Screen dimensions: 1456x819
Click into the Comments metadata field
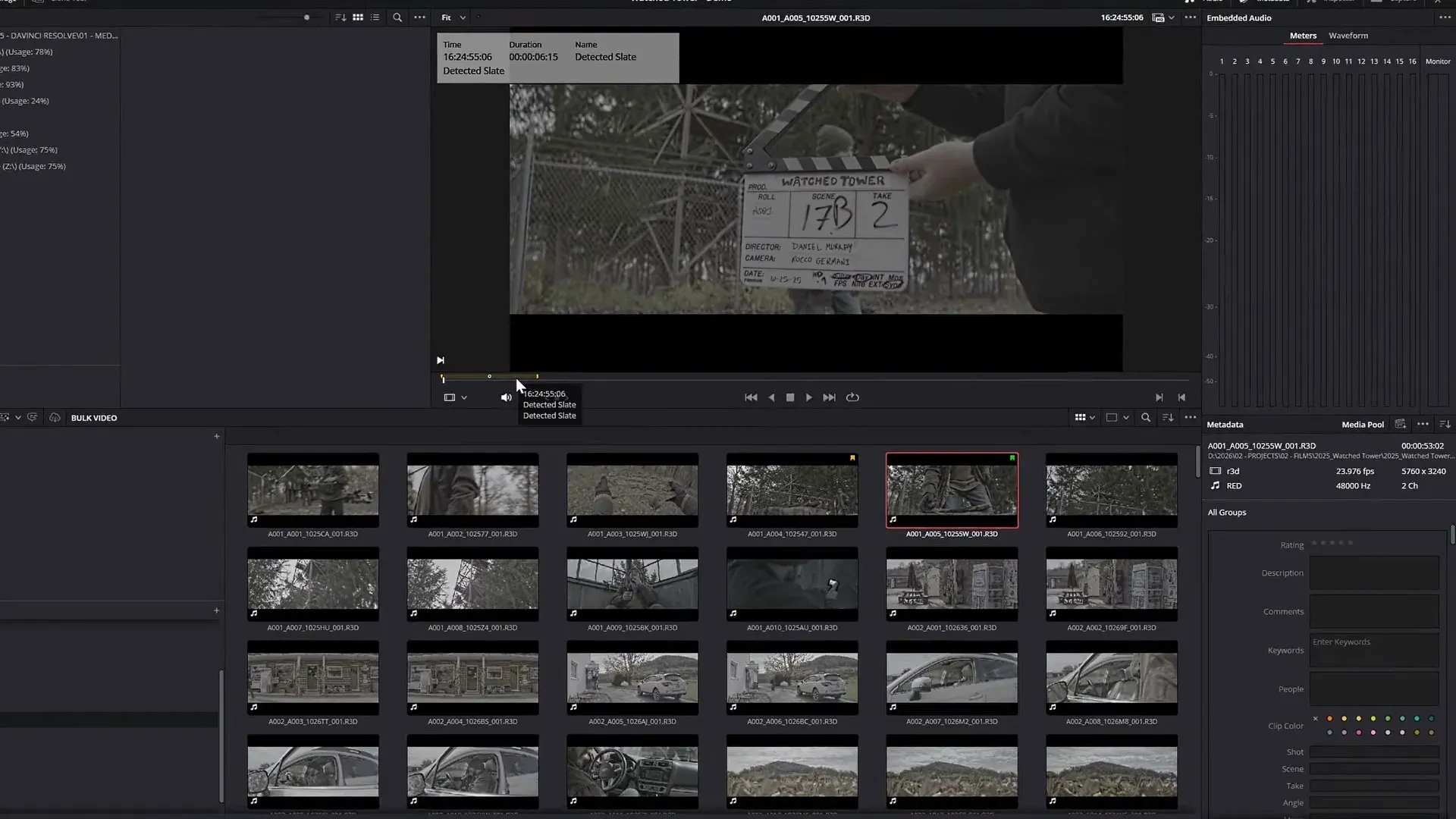[x=1374, y=612]
